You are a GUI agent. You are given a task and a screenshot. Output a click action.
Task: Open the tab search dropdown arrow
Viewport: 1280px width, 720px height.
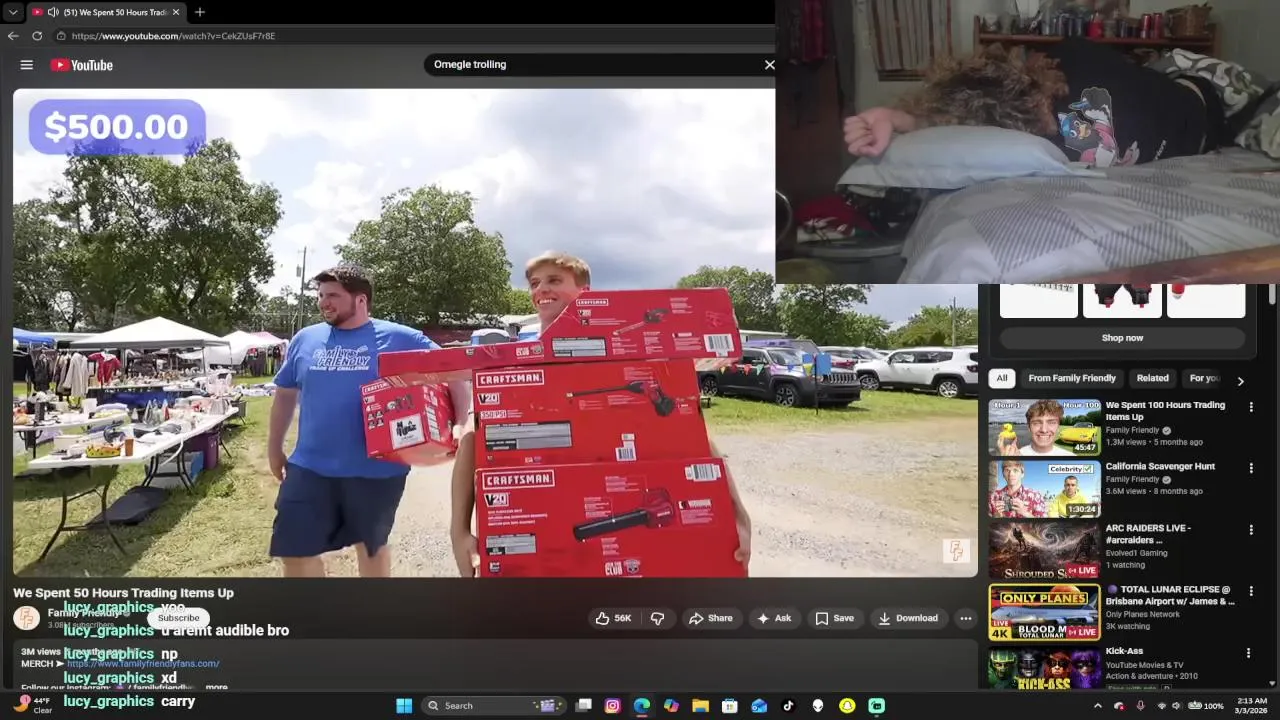pyautogui.click(x=12, y=12)
